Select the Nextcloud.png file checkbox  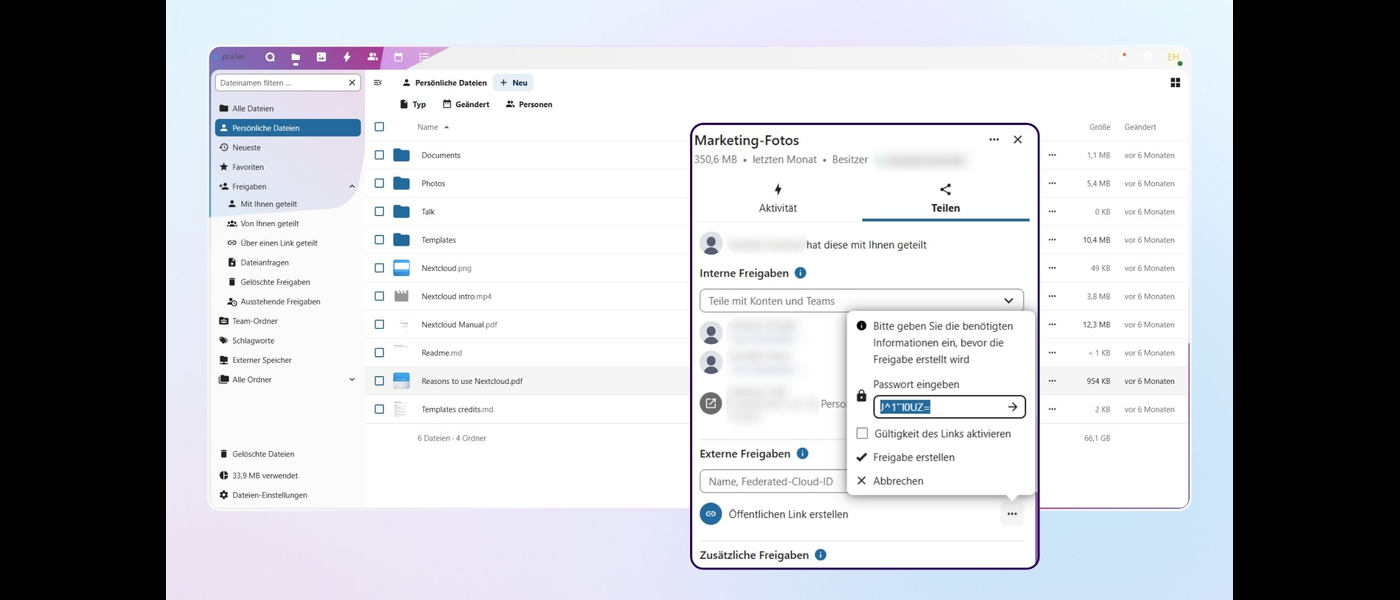pos(380,268)
